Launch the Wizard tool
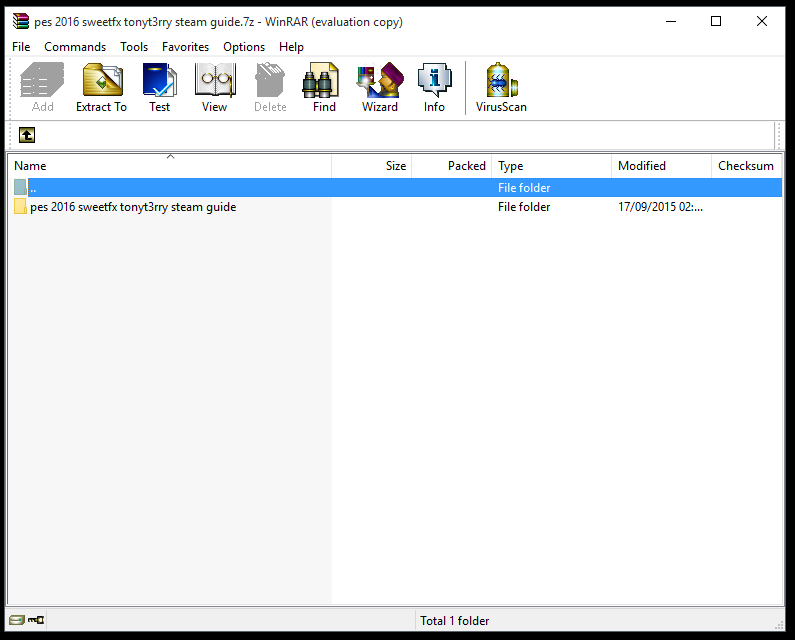 (380, 87)
